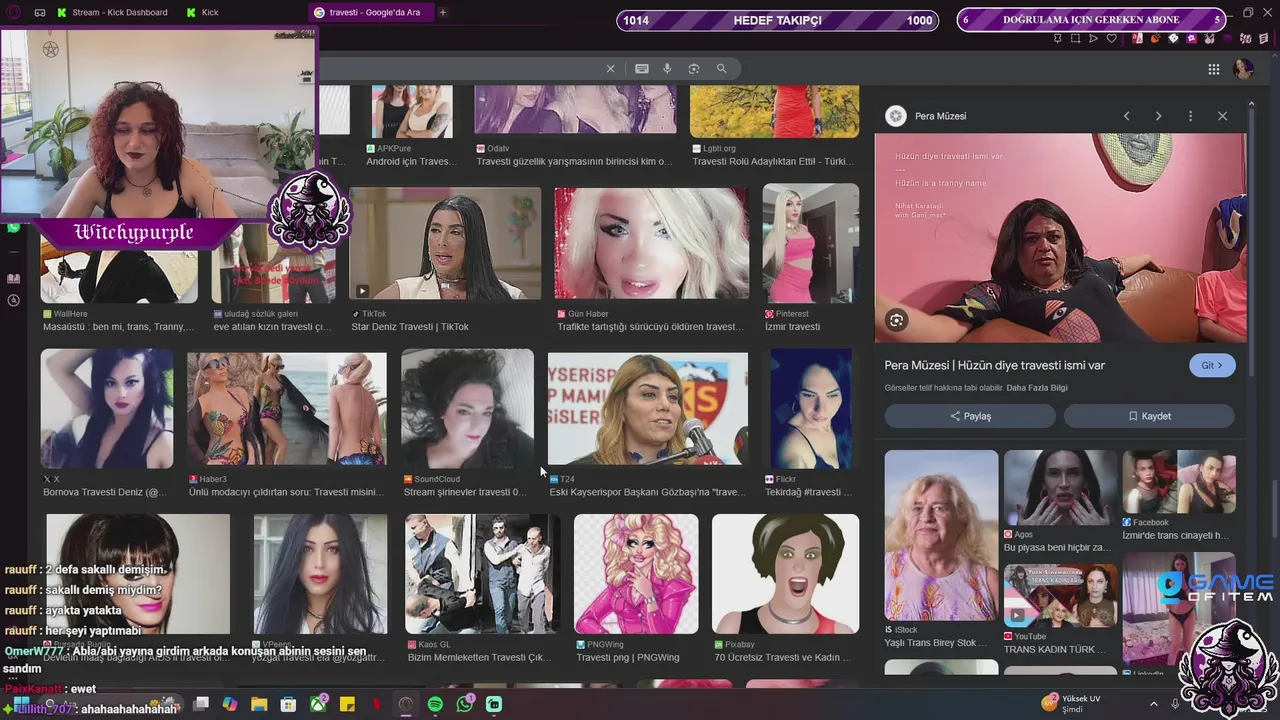Open the Kaos GL Bizim Memleketten thumbnail
Screen dimensions: 1280x720
click(482, 574)
